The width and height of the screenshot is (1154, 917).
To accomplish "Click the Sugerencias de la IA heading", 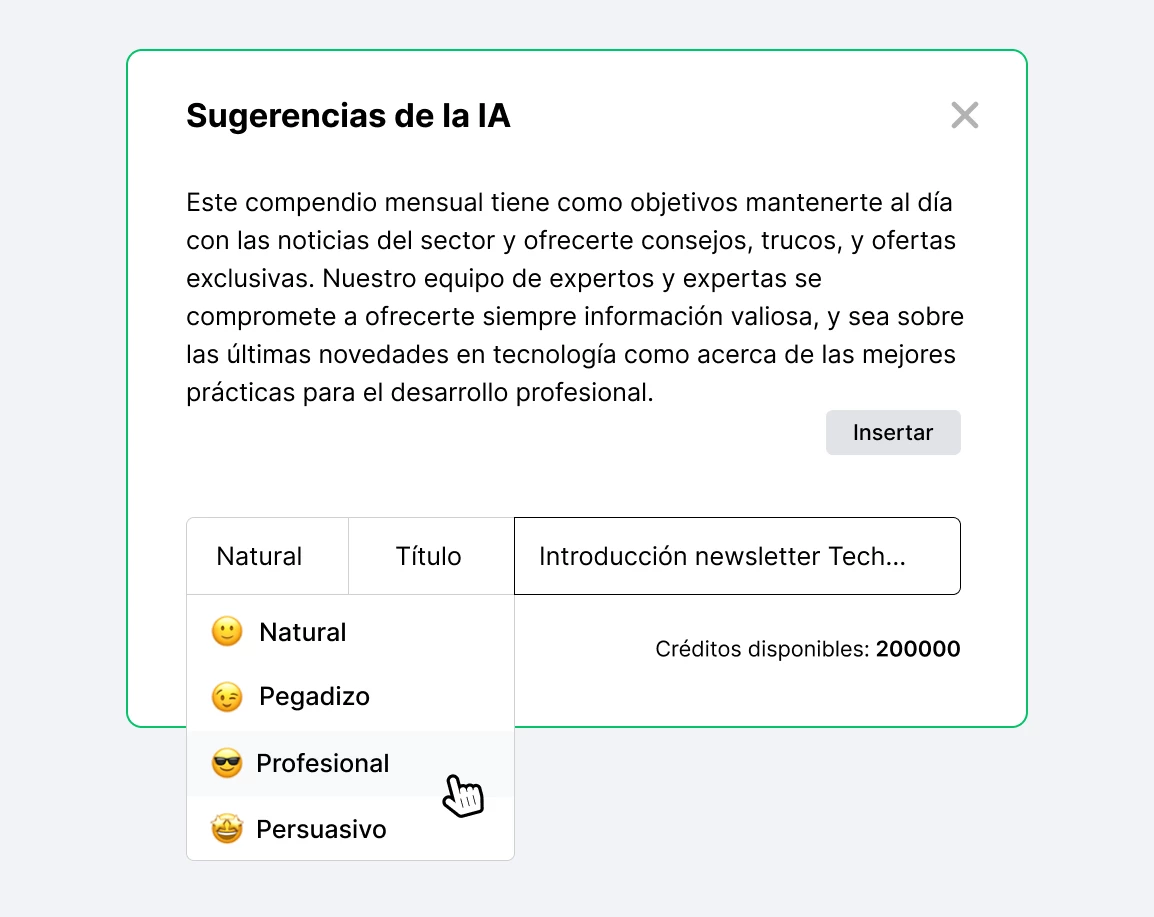I will 348,116.
